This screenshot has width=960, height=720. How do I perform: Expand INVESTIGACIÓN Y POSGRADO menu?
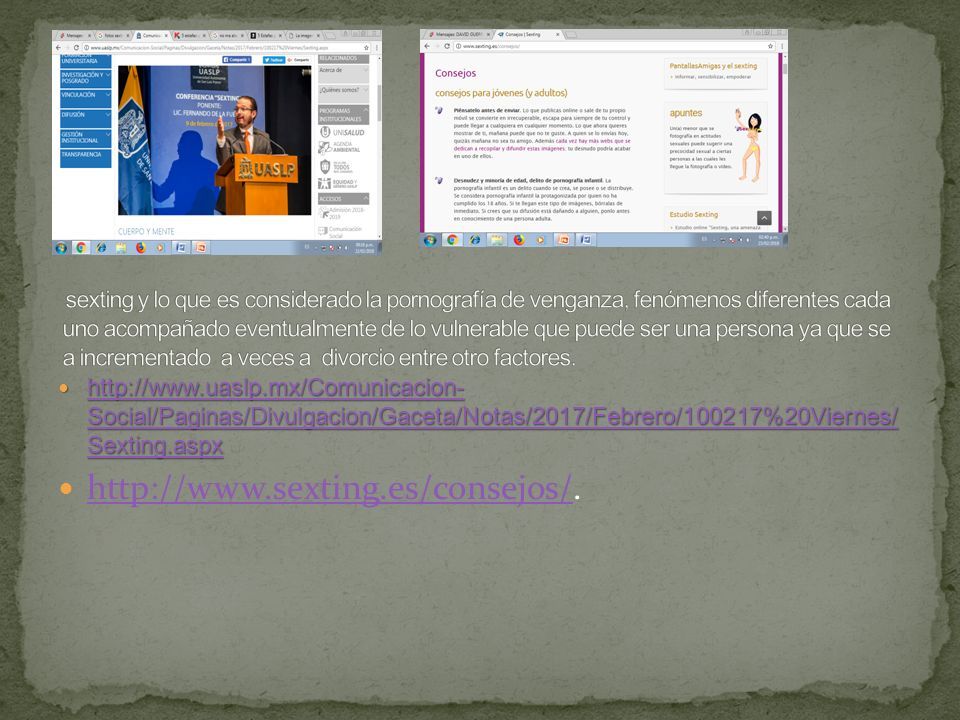(x=86, y=78)
